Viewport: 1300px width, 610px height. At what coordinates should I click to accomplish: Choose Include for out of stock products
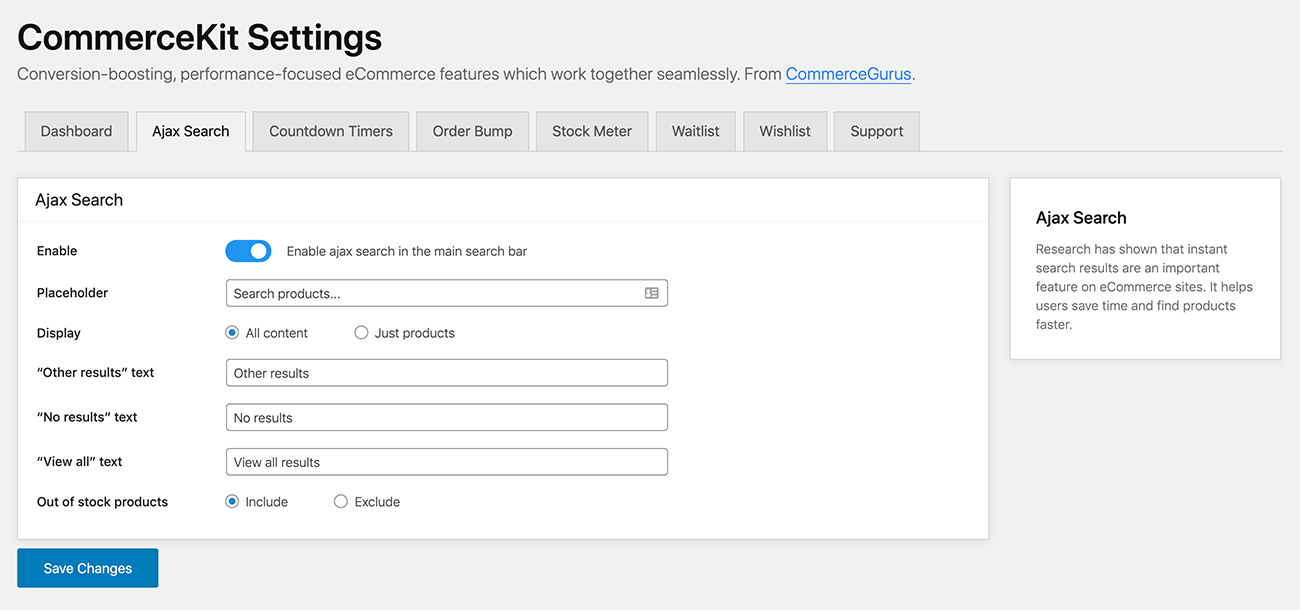[232, 502]
